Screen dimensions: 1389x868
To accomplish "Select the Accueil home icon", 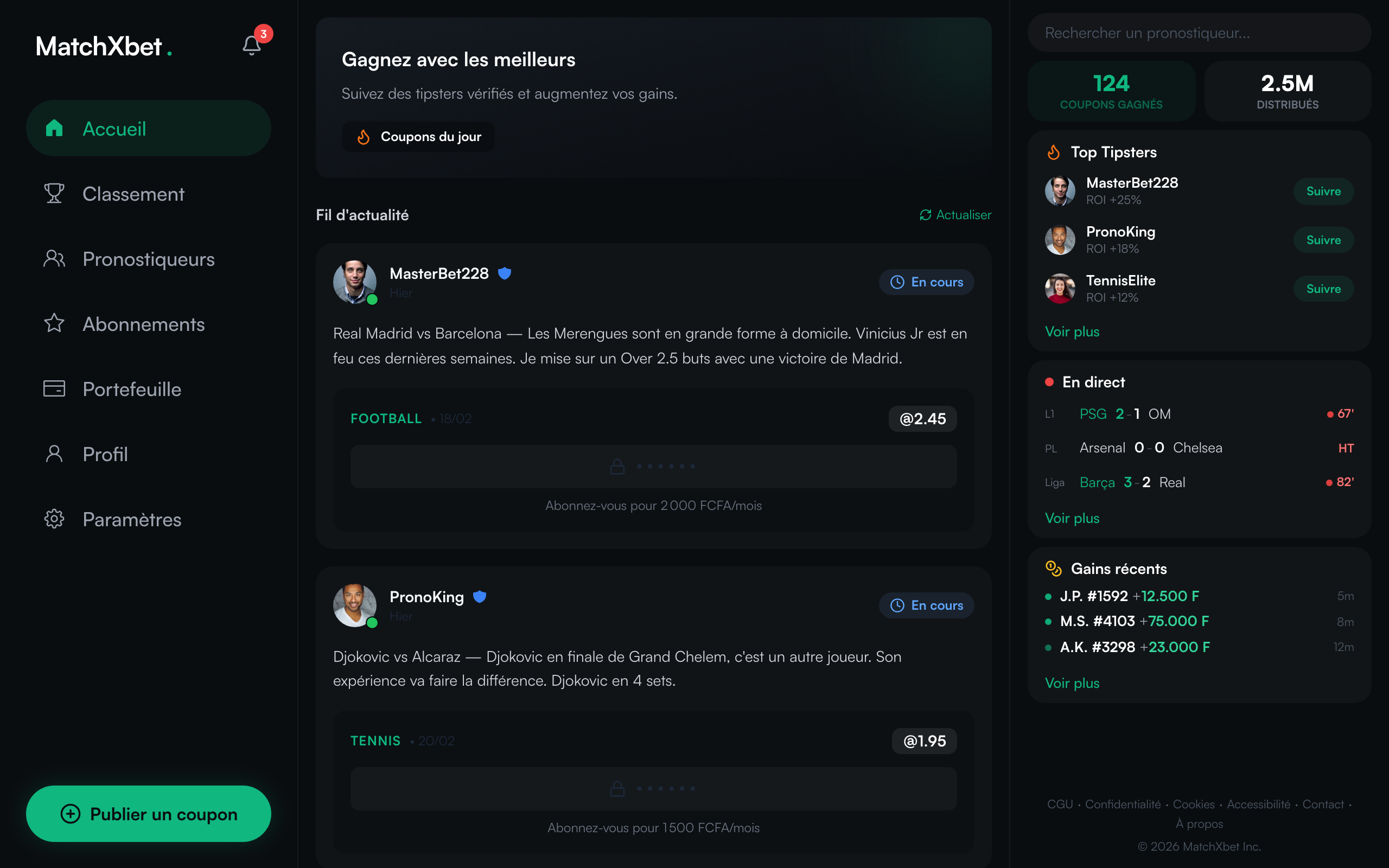I will point(54,128).
